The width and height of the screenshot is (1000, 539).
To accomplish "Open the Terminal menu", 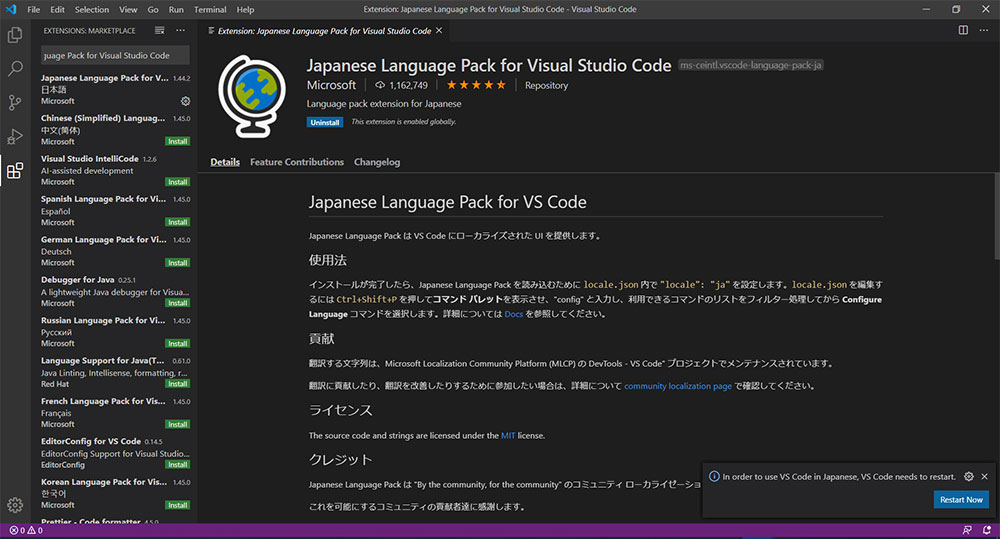I will click(210, 9).
